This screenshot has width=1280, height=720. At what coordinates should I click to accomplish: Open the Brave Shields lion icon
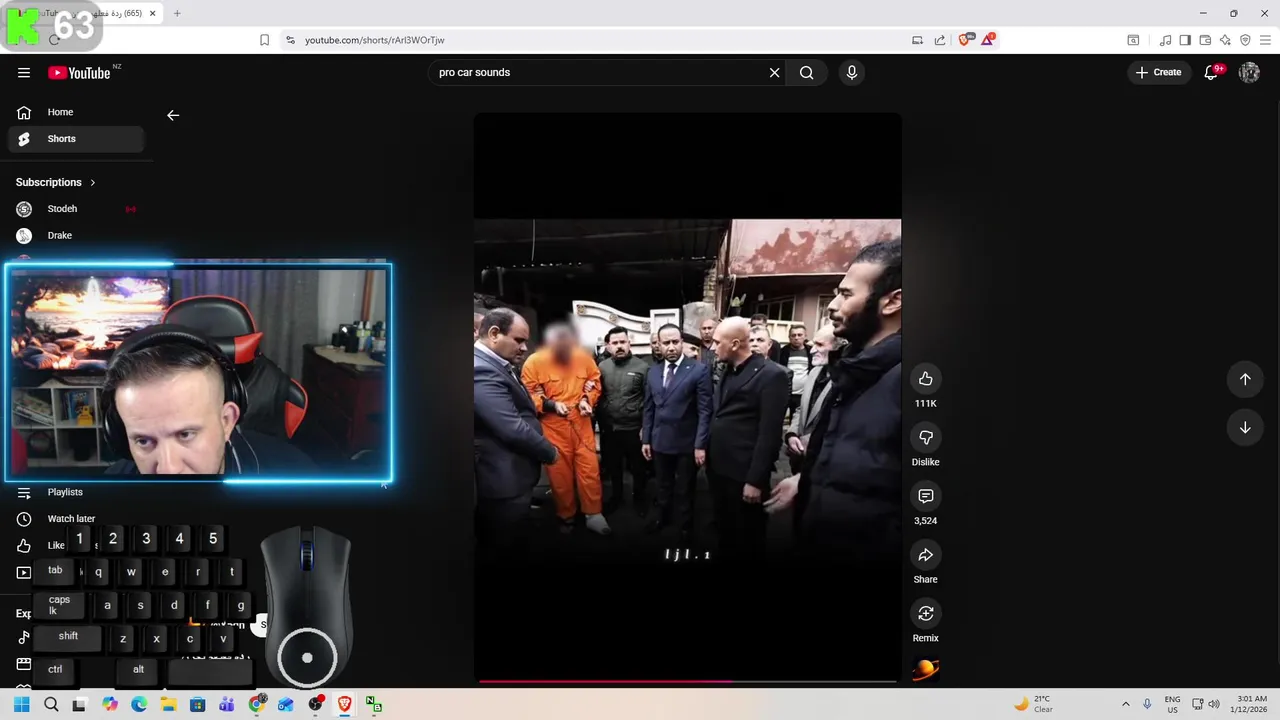pos(964,40)
